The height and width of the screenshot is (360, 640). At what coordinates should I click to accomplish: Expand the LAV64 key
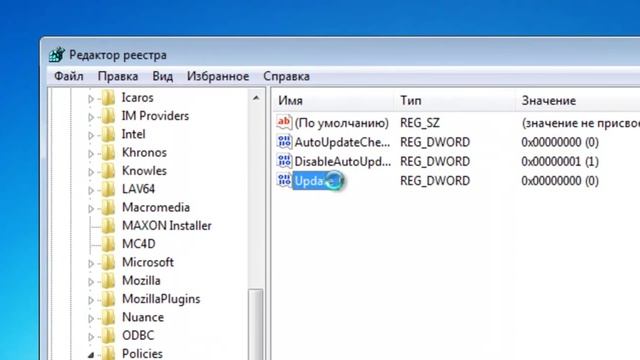click(x=91, y=190)
